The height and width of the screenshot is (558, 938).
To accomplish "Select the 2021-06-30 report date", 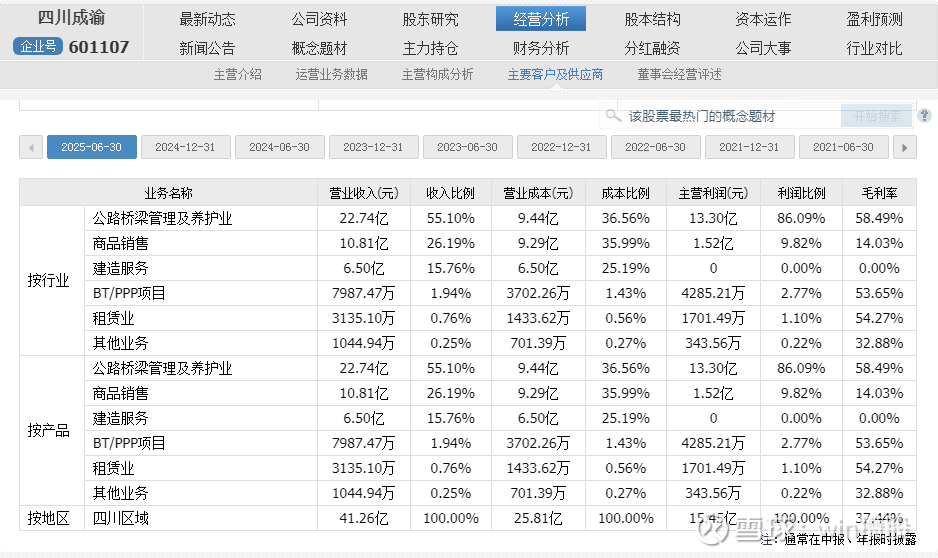I will click(843, 147).
